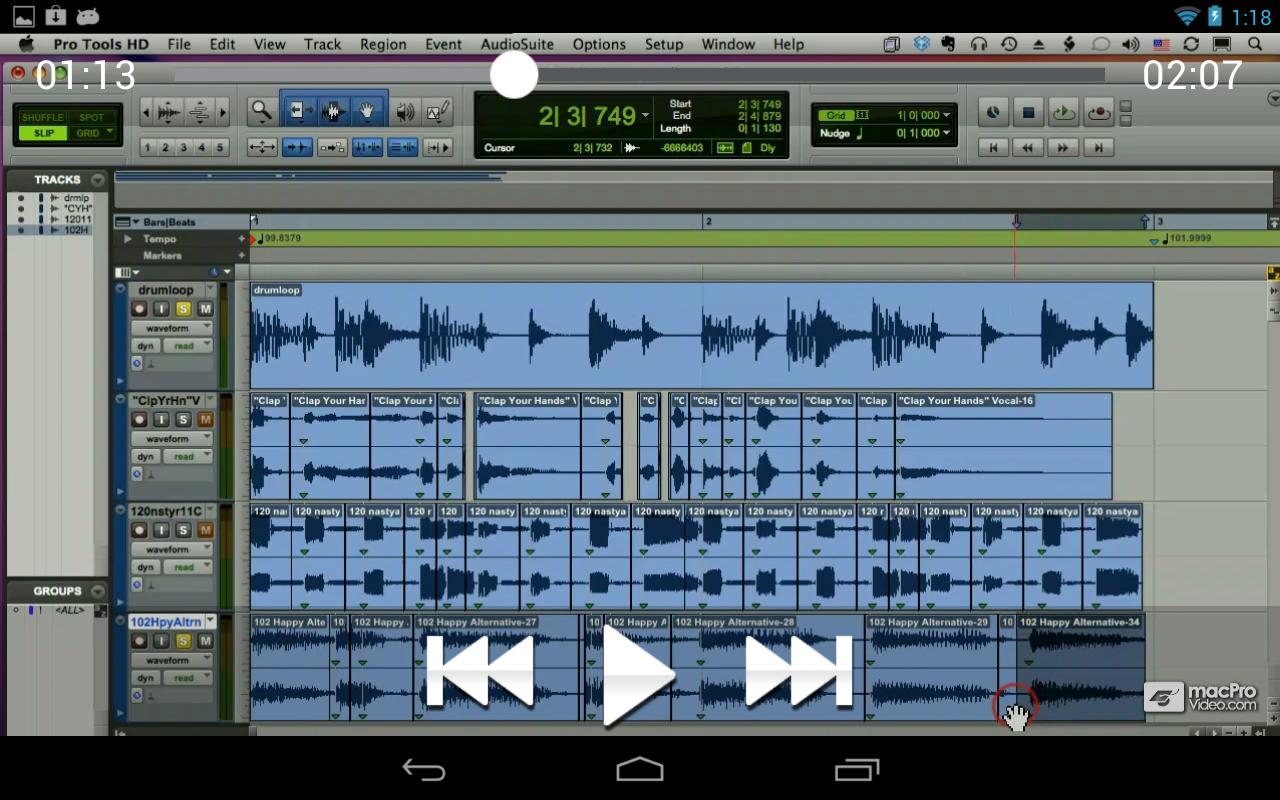Image resolution: width=1280 pixels, height=800 pixels.
Task: Skip to the next video
Action: [x=798, y=671]
